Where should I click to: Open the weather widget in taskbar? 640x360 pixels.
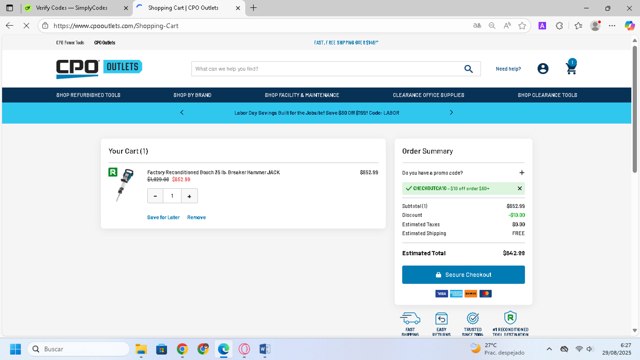pyautogui.click(x=497, y=349)
